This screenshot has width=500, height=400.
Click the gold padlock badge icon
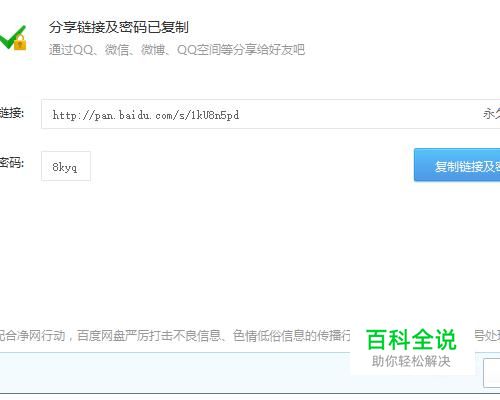[20, 43]
